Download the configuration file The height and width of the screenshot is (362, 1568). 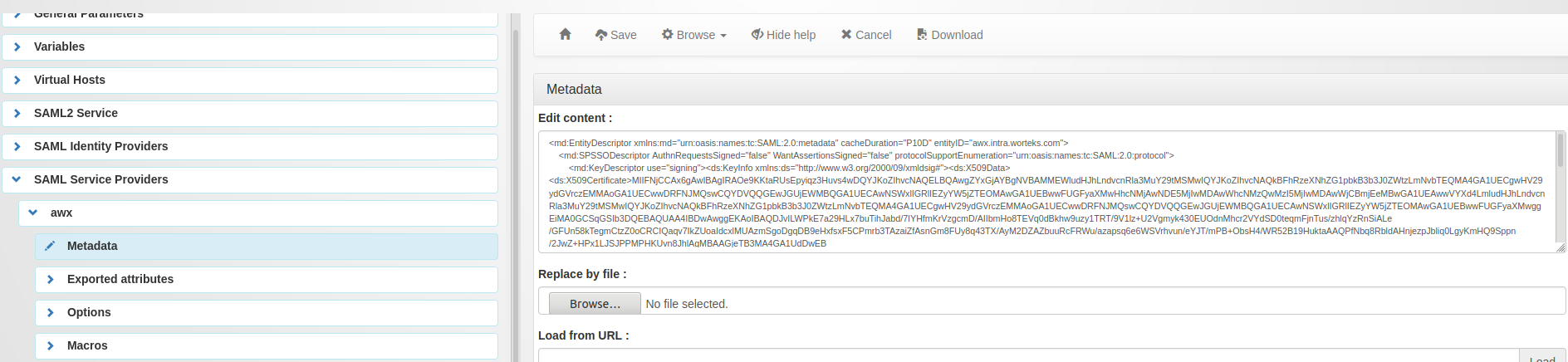950,35
